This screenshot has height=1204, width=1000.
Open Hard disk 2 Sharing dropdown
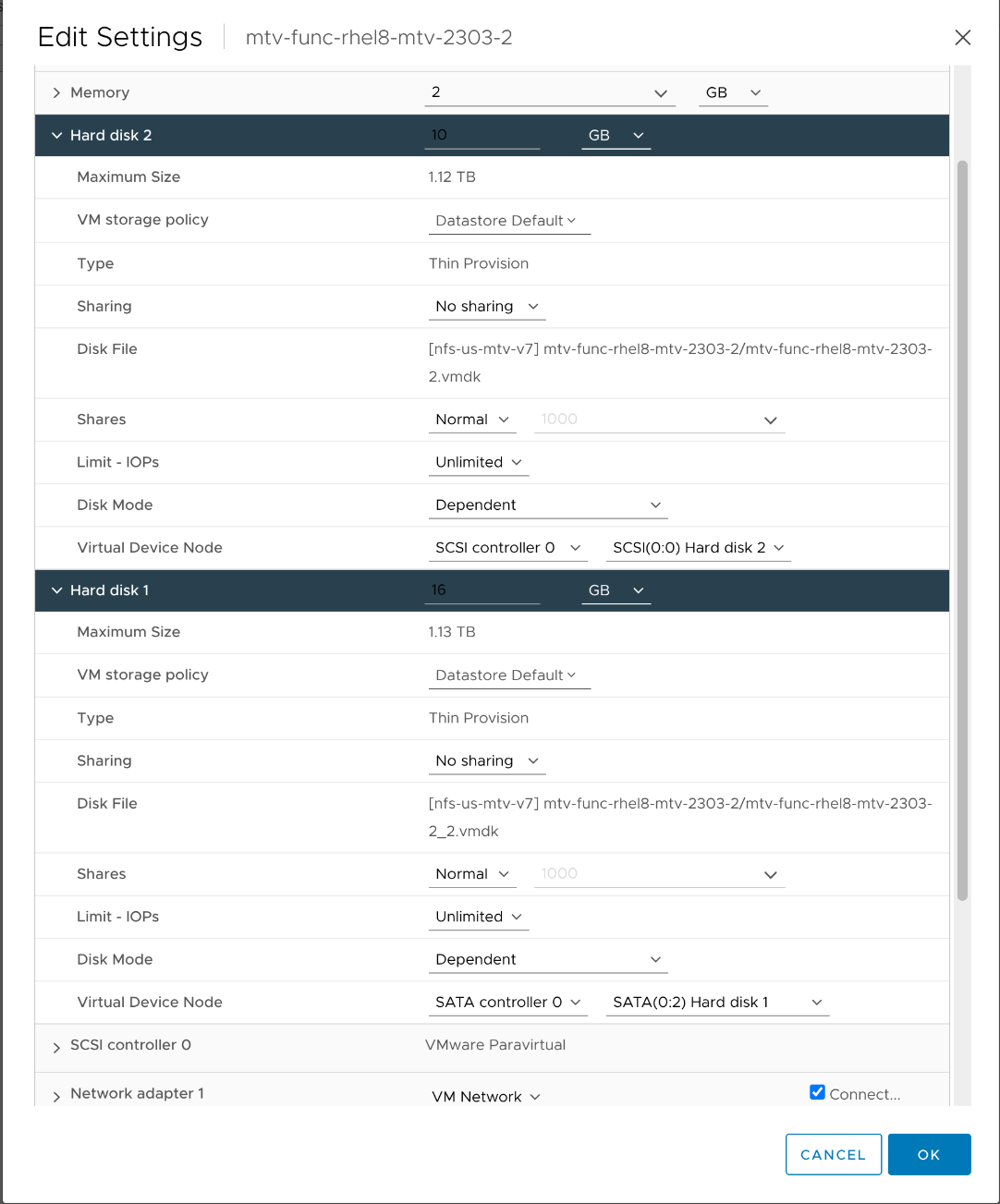point(487,307)
